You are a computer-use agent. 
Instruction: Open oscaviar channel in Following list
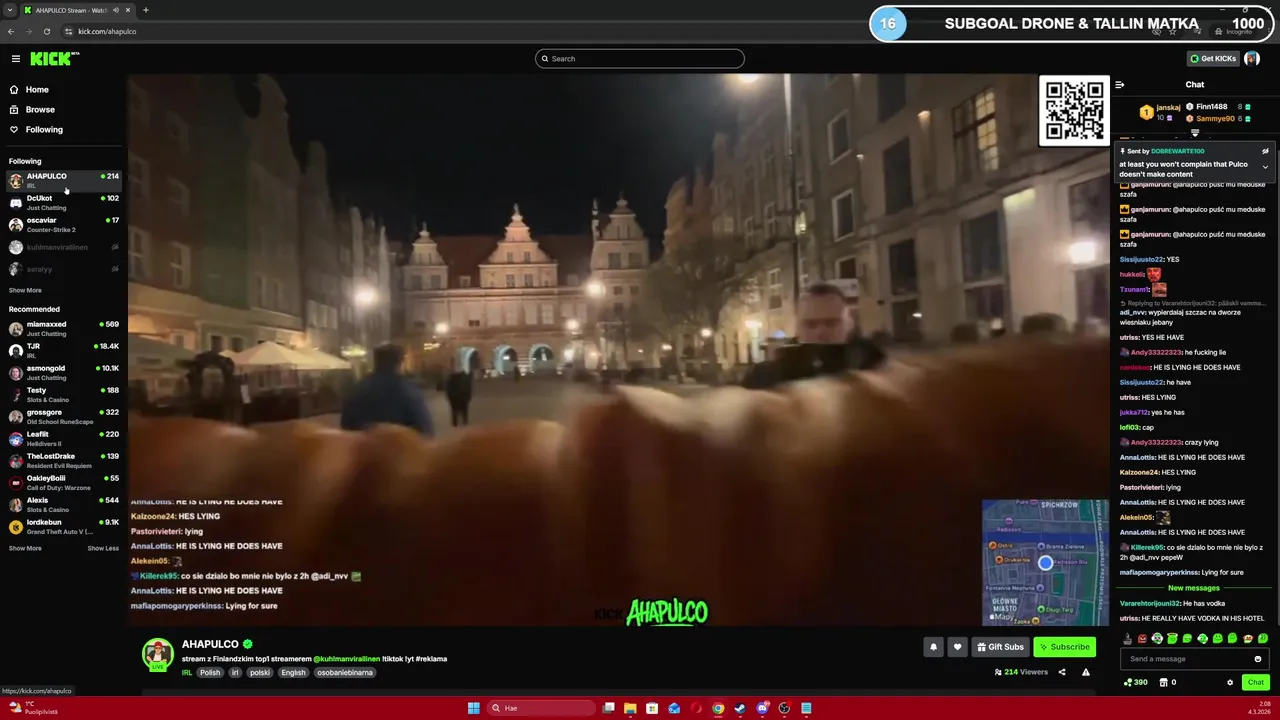[x=64, y=225]
